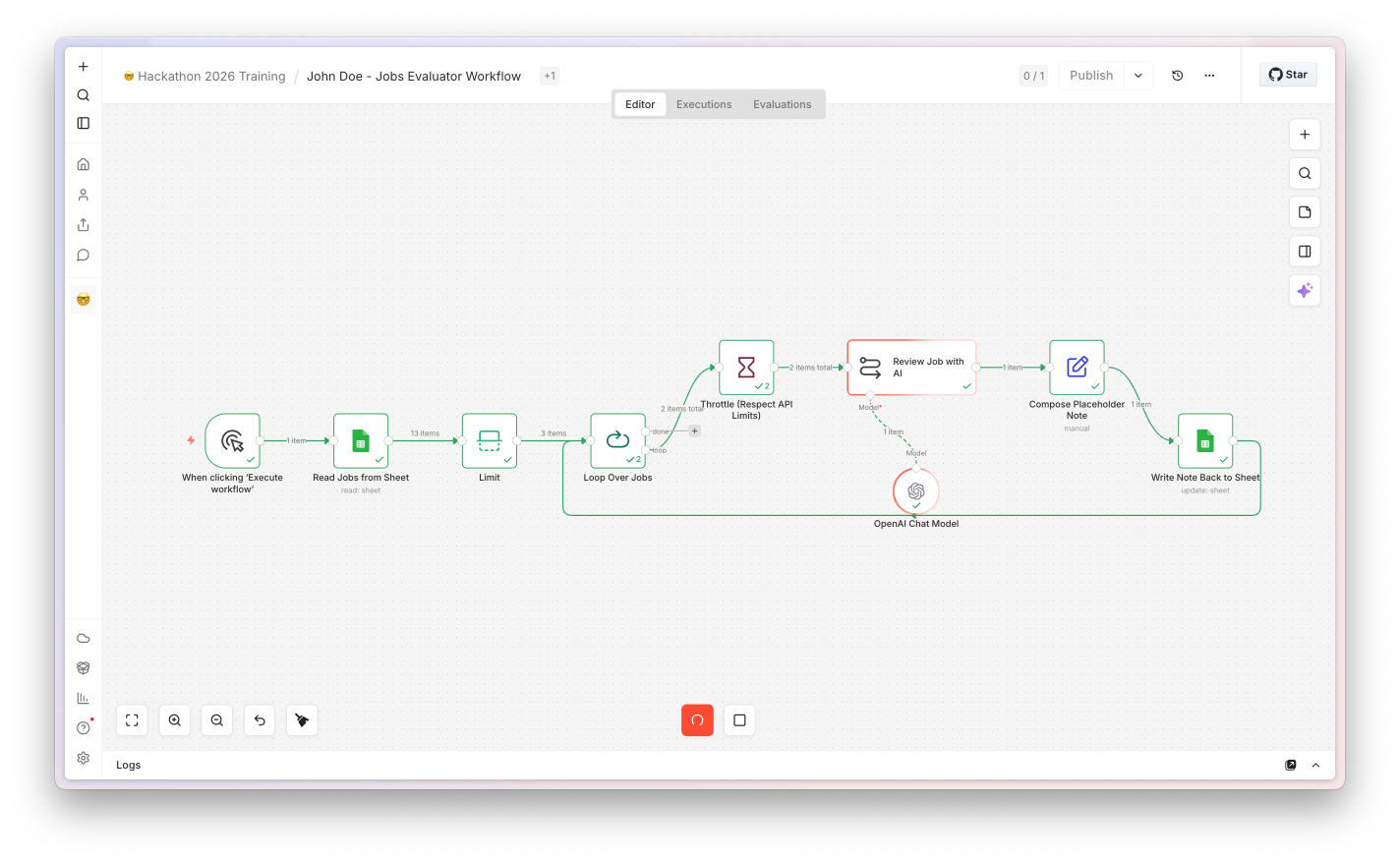
Task: Click the GitHub Star button
Action: click(x=1288, y=75)
